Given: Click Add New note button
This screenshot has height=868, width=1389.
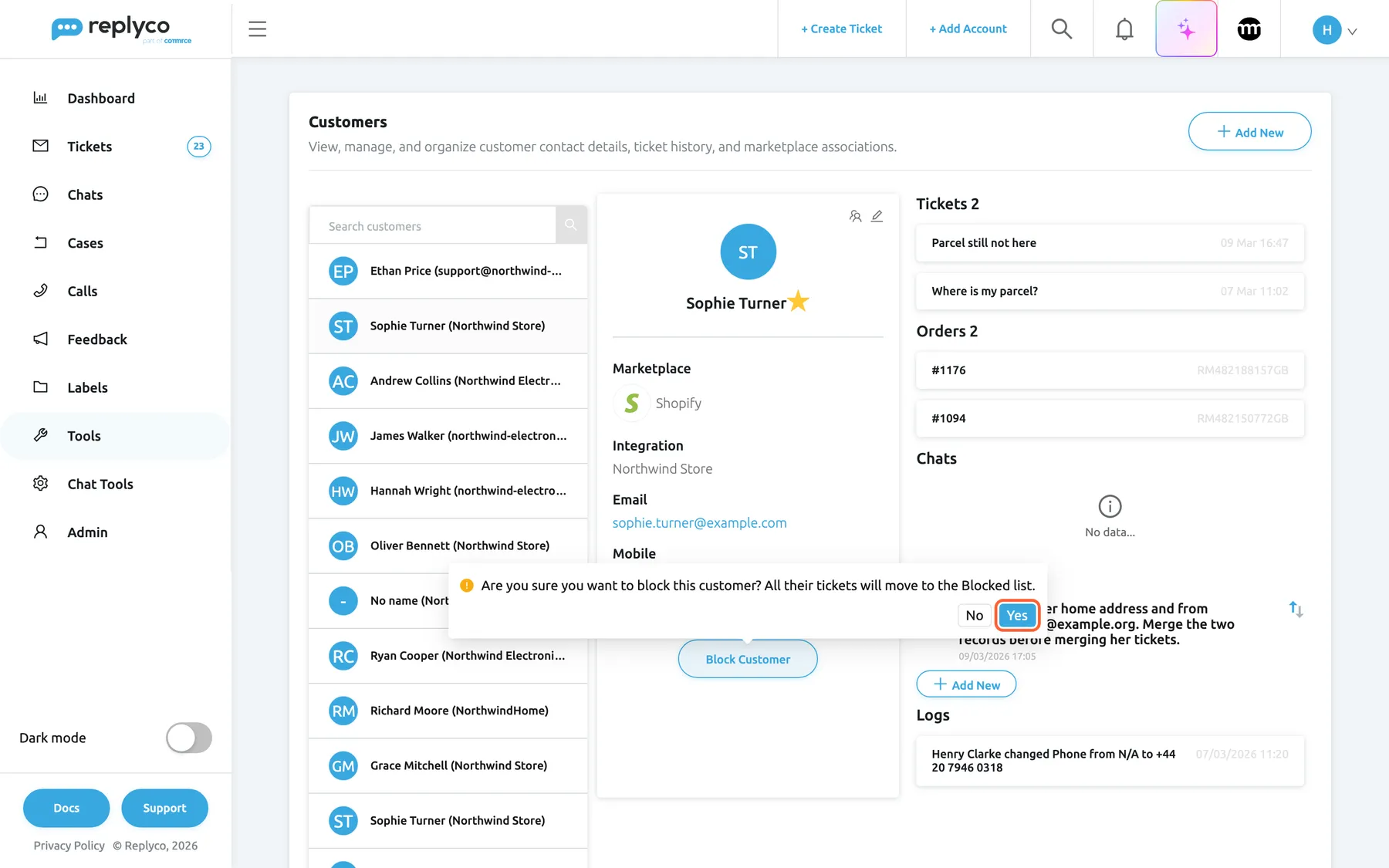Looking at the screenshot, I should [966, 684].
